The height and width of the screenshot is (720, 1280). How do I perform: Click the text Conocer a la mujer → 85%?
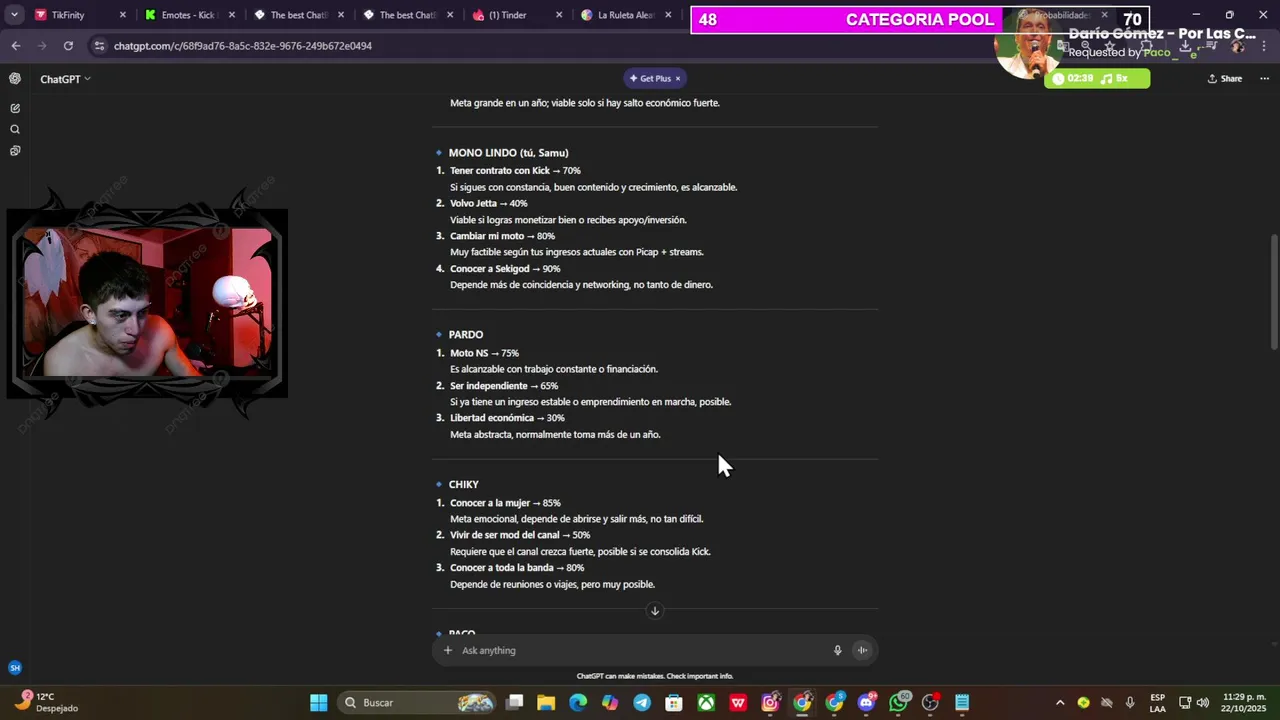(x=505, y=503)
